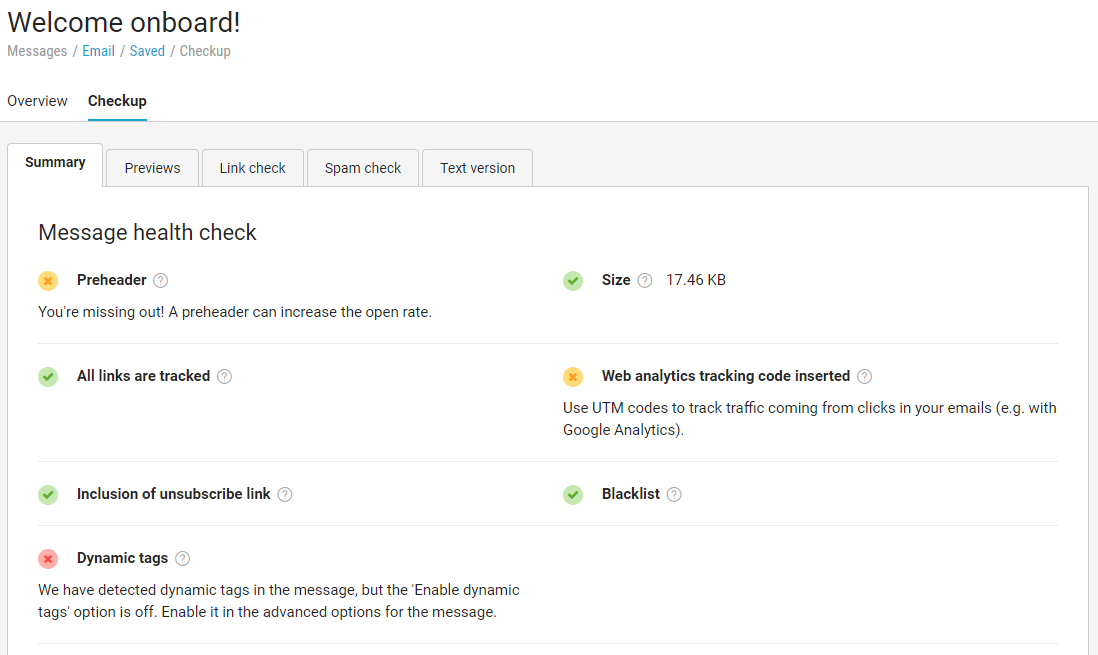Open the Spam check tab
This screenshot has height=655, width=1098.
click(363, 168)
